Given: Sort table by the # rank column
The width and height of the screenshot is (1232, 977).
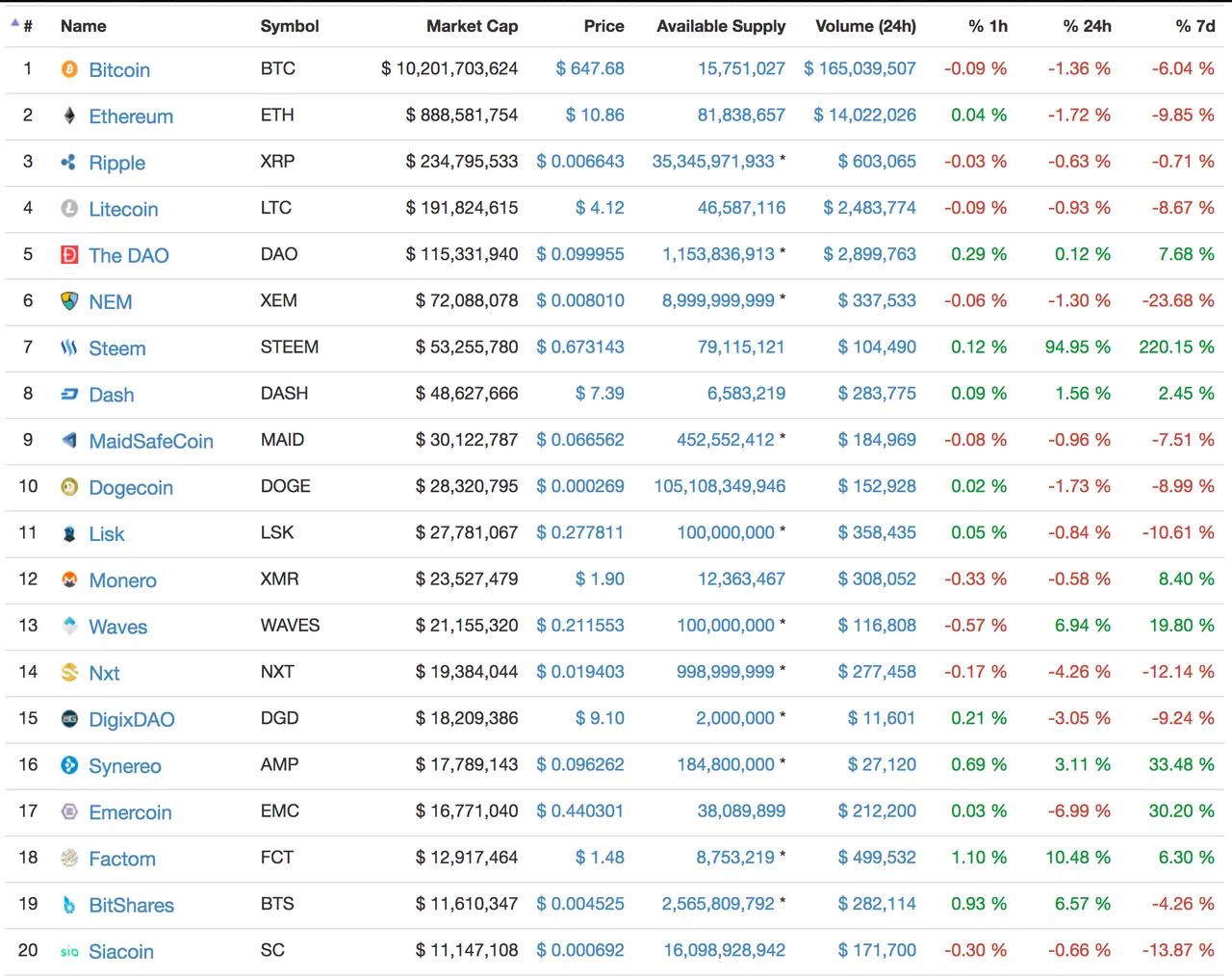Looking at the screenshot, I should pyautogui.click(x=28, y=26).
